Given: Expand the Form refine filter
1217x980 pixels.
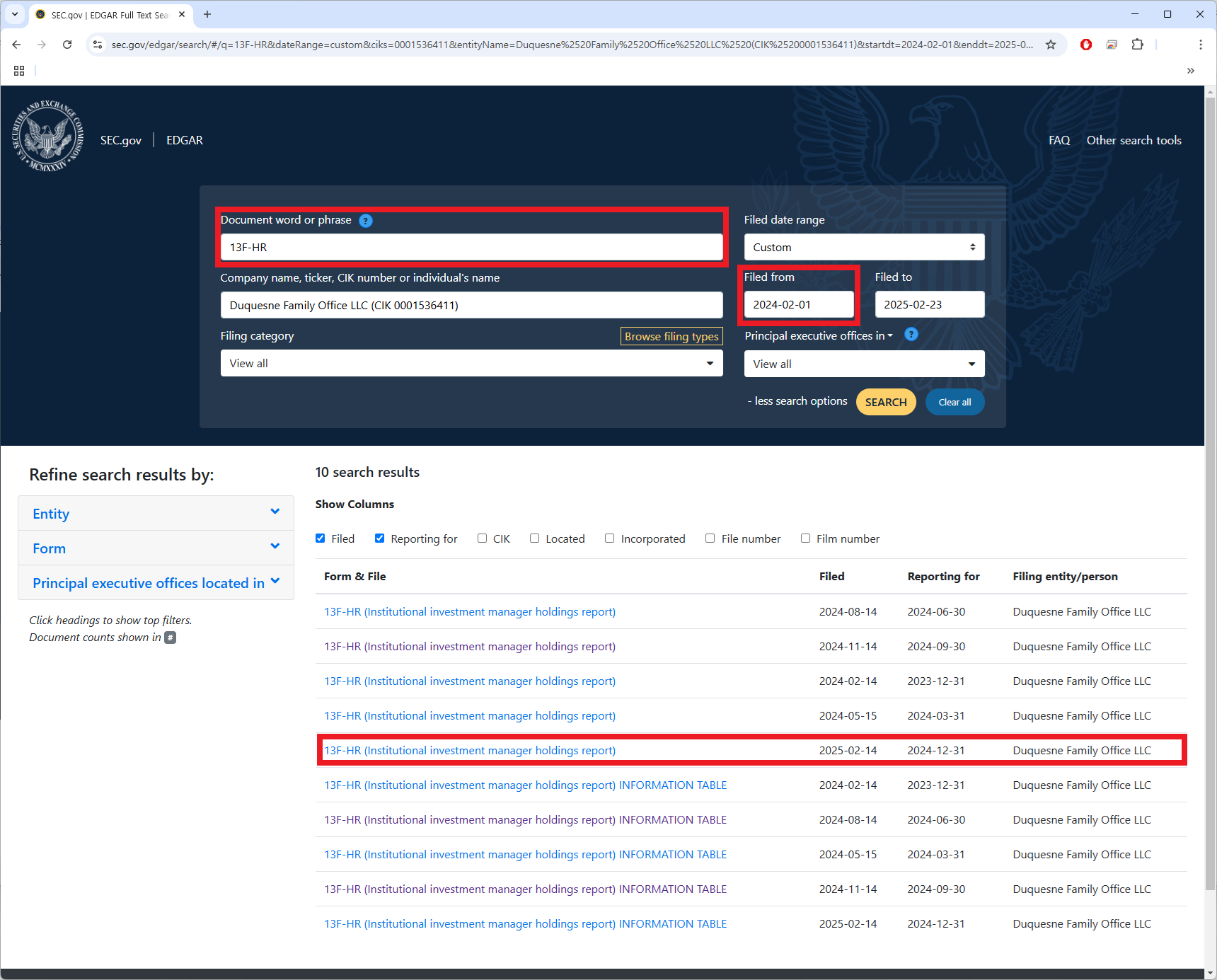Looking at the screenshot, I should (x=156, y=548).
